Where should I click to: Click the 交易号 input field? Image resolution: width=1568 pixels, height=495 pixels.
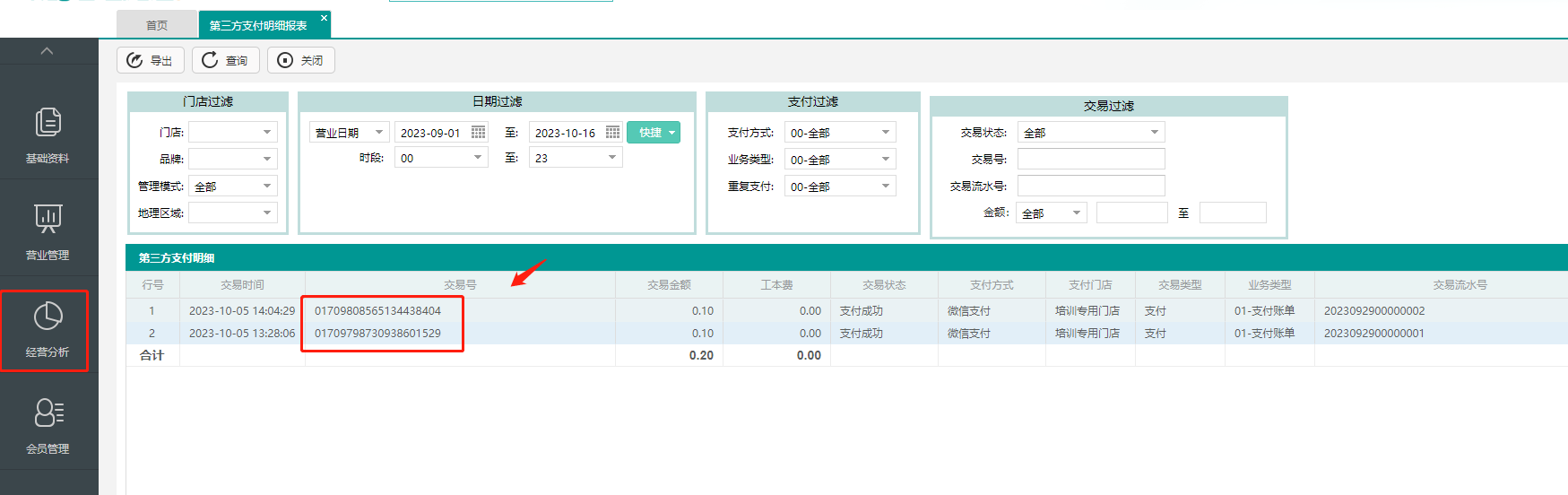click(1091, 159)
